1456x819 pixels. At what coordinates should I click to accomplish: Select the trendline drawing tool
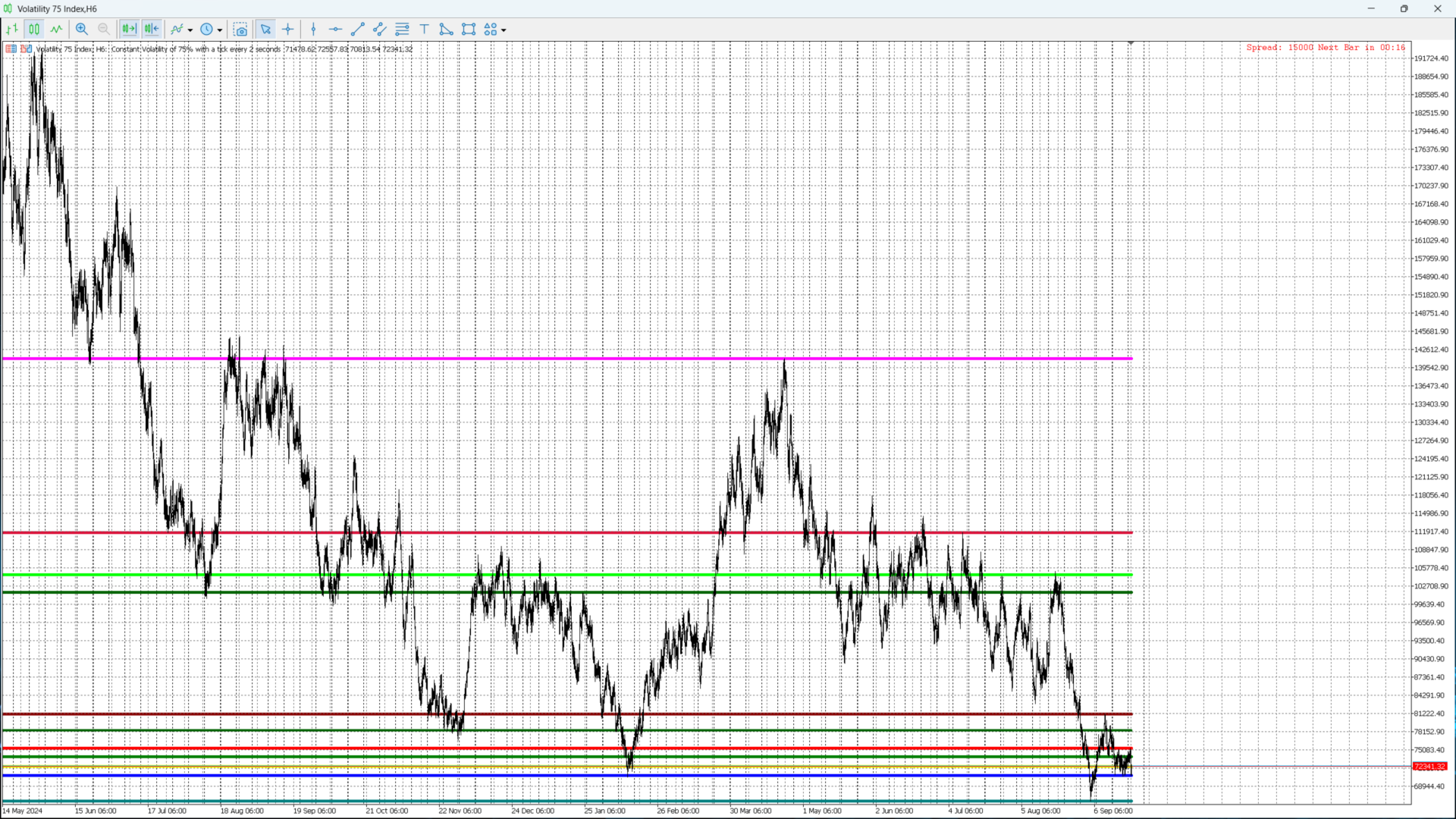click(358, 30)
